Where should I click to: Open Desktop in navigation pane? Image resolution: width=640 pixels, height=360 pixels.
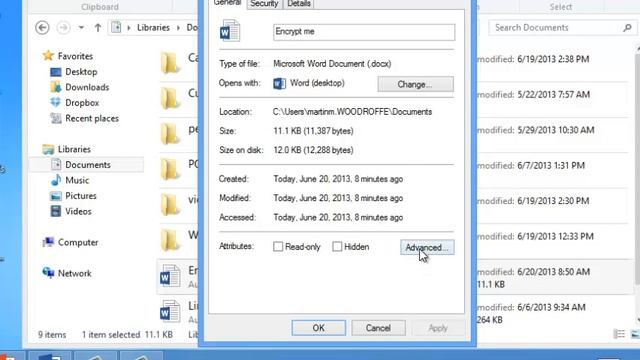[81, 72]
